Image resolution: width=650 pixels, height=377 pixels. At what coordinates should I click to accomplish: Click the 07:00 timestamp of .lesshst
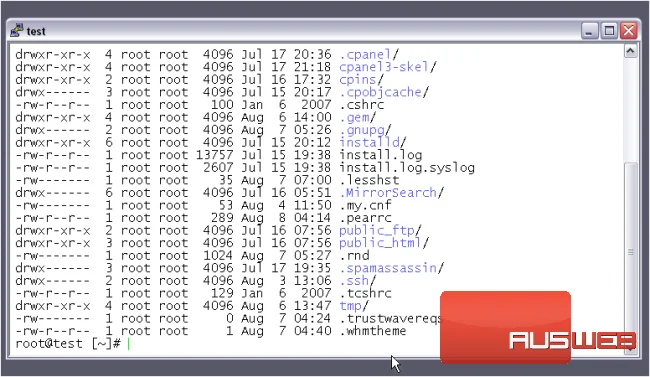pyautogui.click(x=313, y=180)
